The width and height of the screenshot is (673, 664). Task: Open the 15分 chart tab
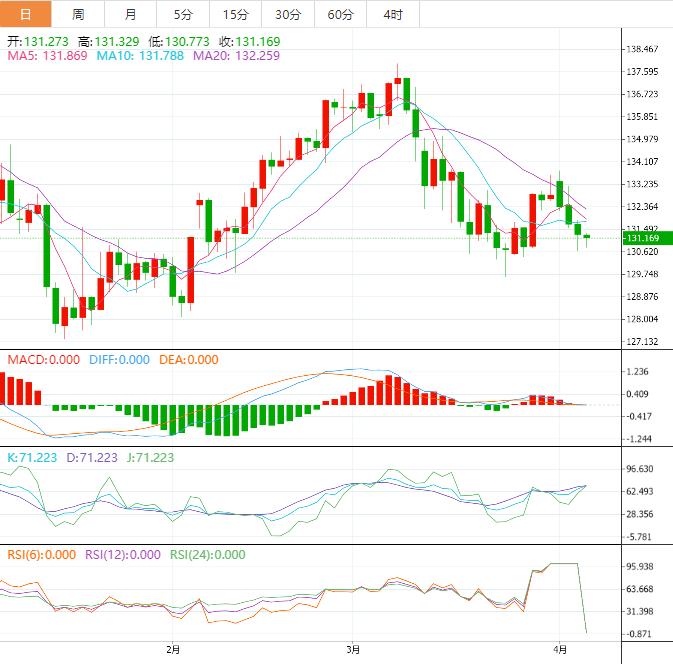pyautogui.click(x=236, y=14)
